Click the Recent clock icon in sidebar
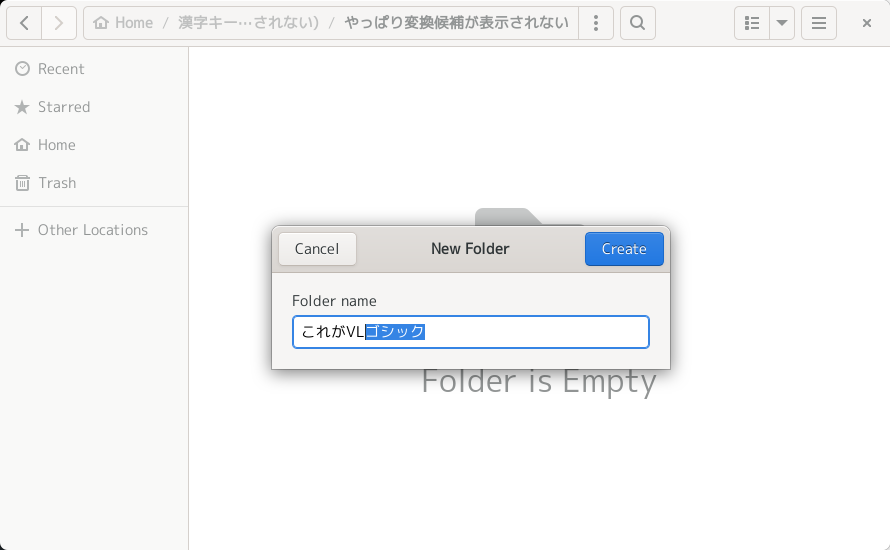Viewport: 890px width, 550px height. (22, 69)
